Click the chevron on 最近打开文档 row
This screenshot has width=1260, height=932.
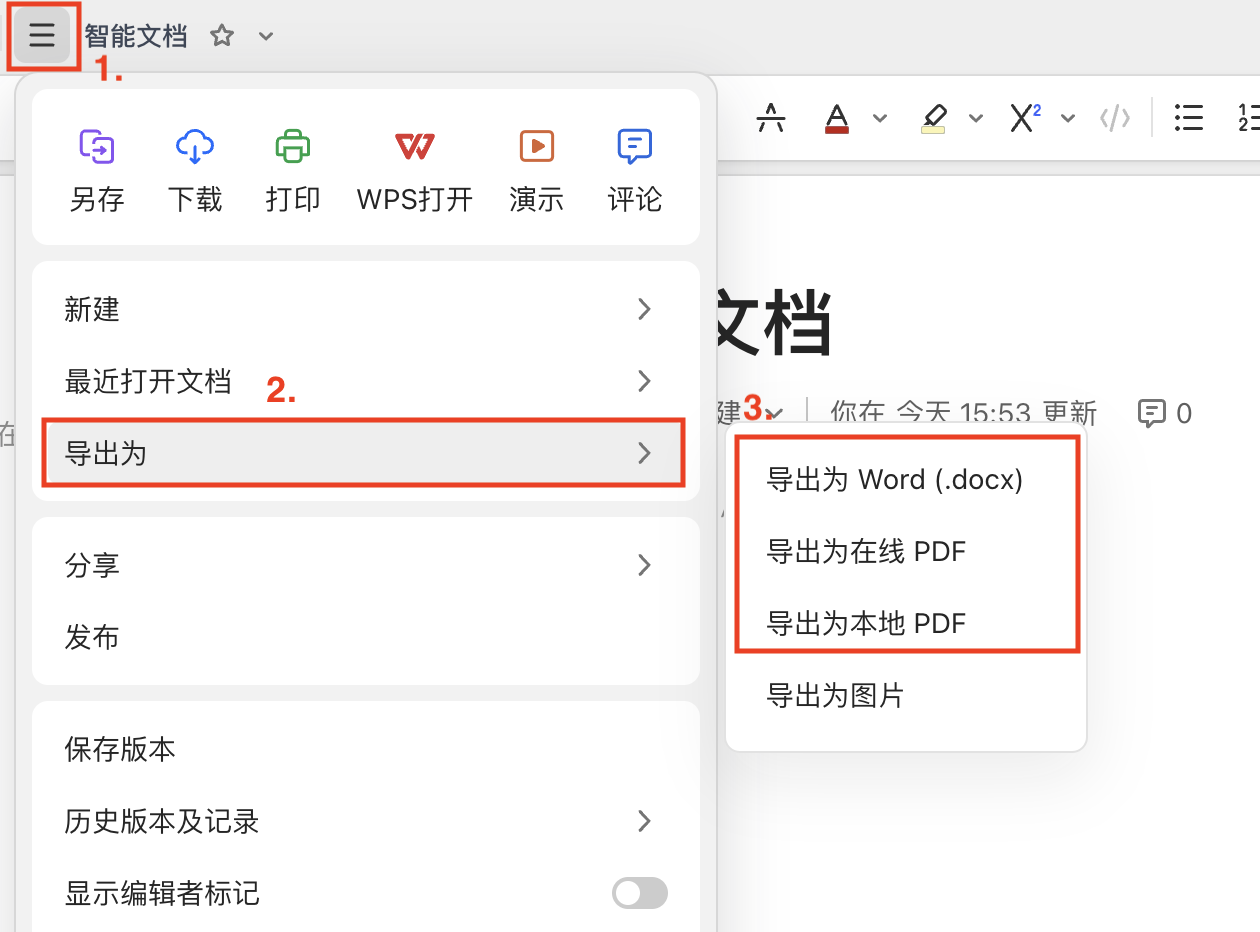click(644, 381)
